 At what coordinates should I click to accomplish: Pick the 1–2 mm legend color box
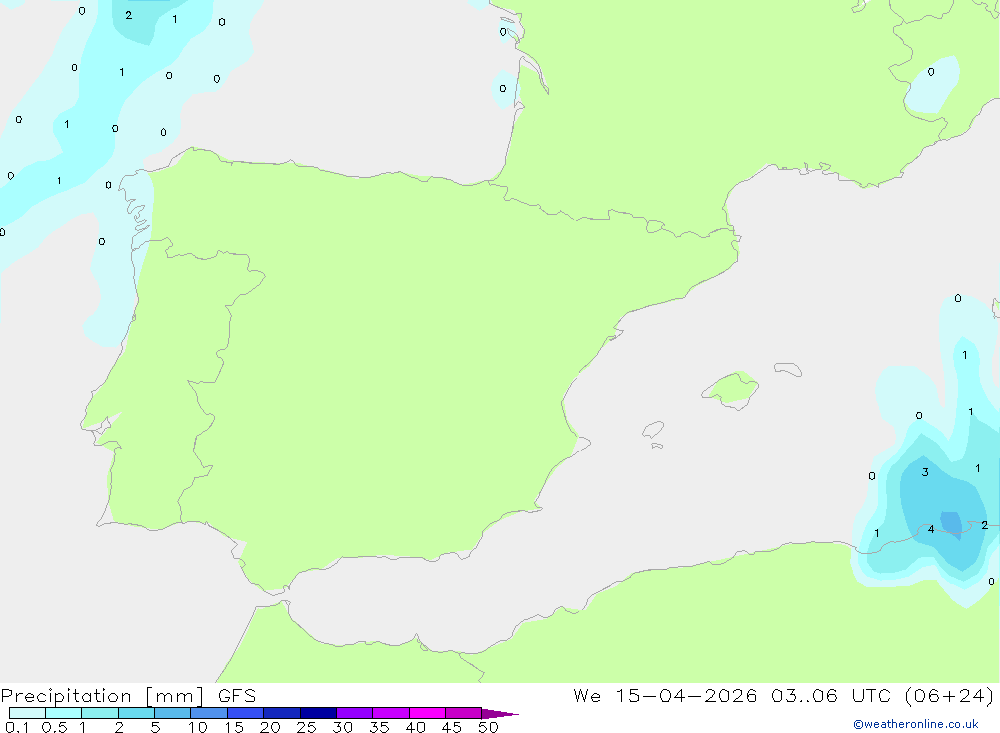pos(99,713)
